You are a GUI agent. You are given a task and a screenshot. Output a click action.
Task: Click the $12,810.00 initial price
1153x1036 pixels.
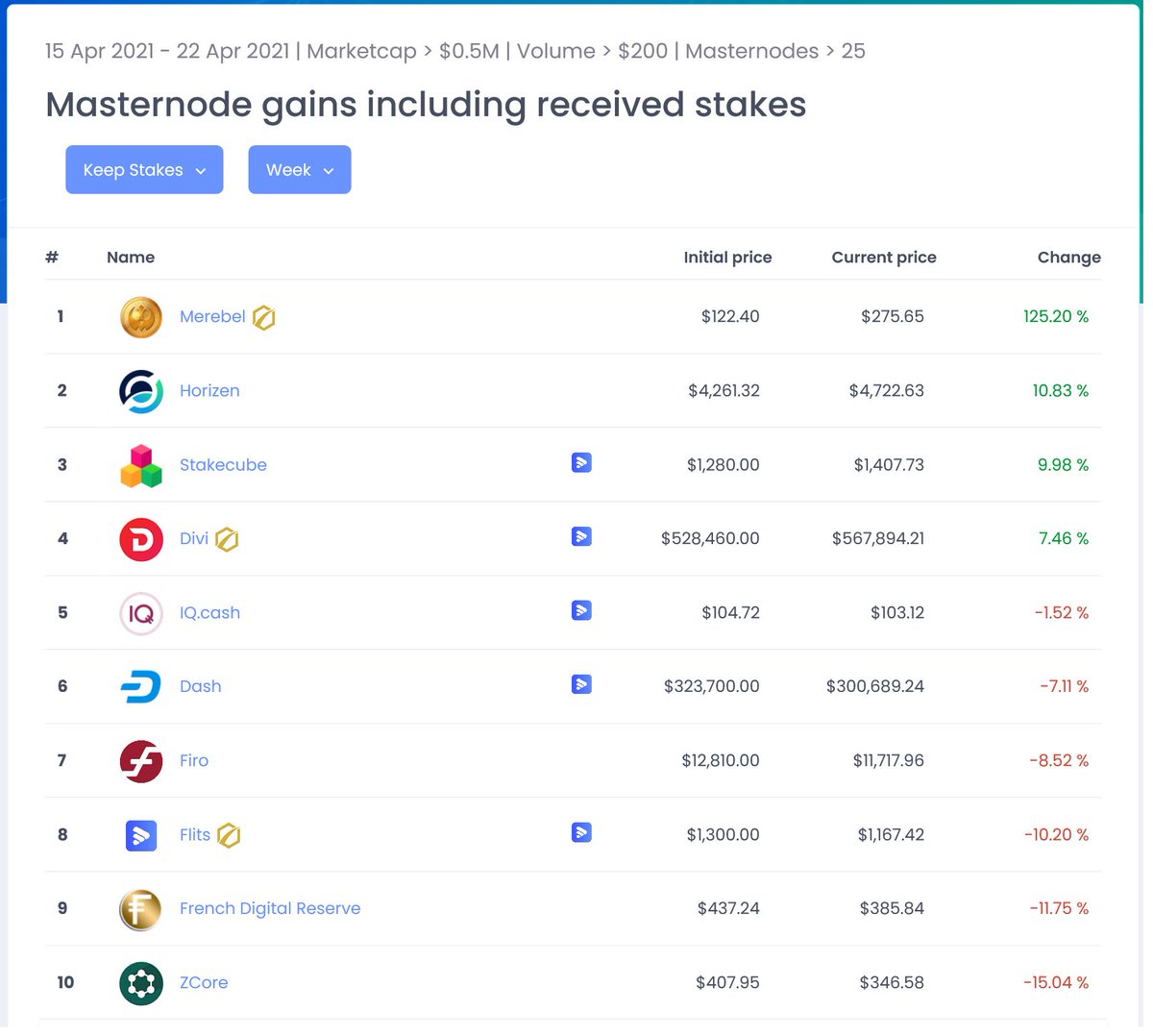pos(721,761)
